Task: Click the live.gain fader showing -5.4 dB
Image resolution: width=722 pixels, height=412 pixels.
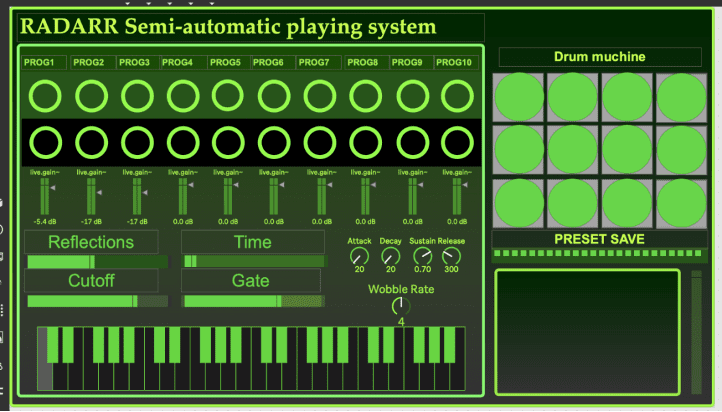Action: 44,195
